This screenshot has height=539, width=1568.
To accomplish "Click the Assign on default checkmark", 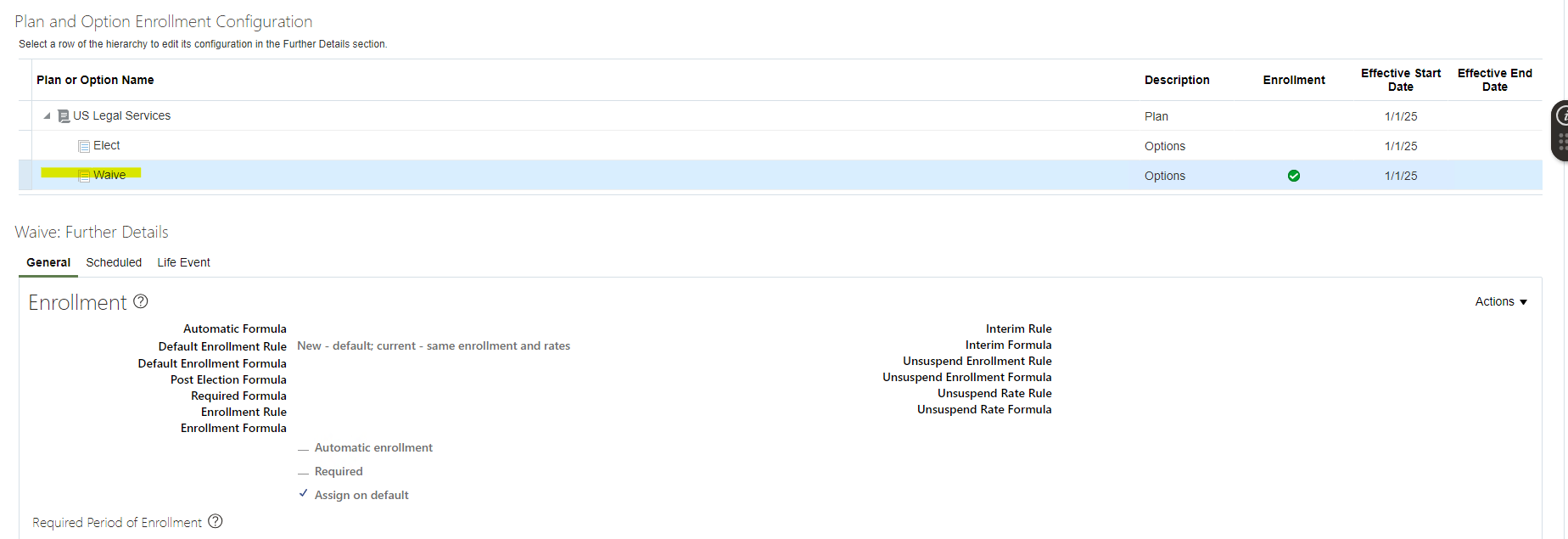I will pos(303,494).
